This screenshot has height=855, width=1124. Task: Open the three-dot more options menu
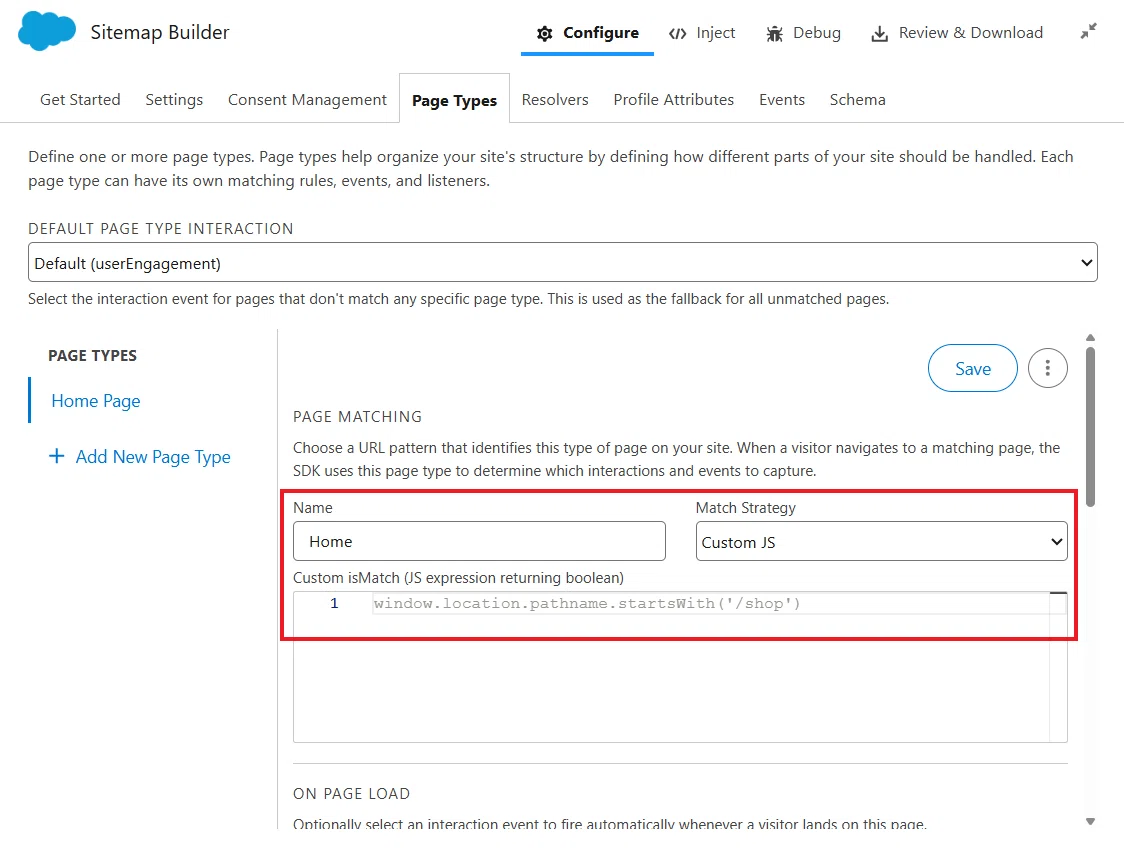(x=1047, y=368)
